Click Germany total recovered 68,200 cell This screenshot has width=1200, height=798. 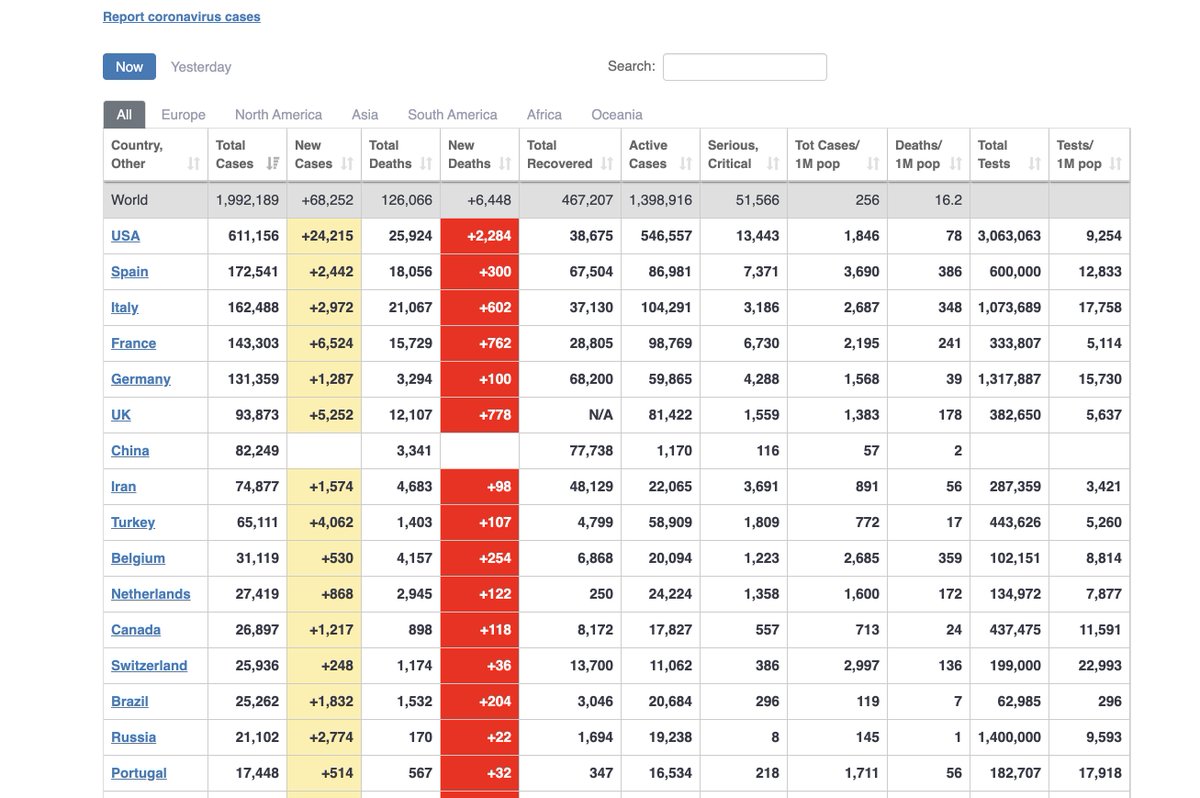570,379
